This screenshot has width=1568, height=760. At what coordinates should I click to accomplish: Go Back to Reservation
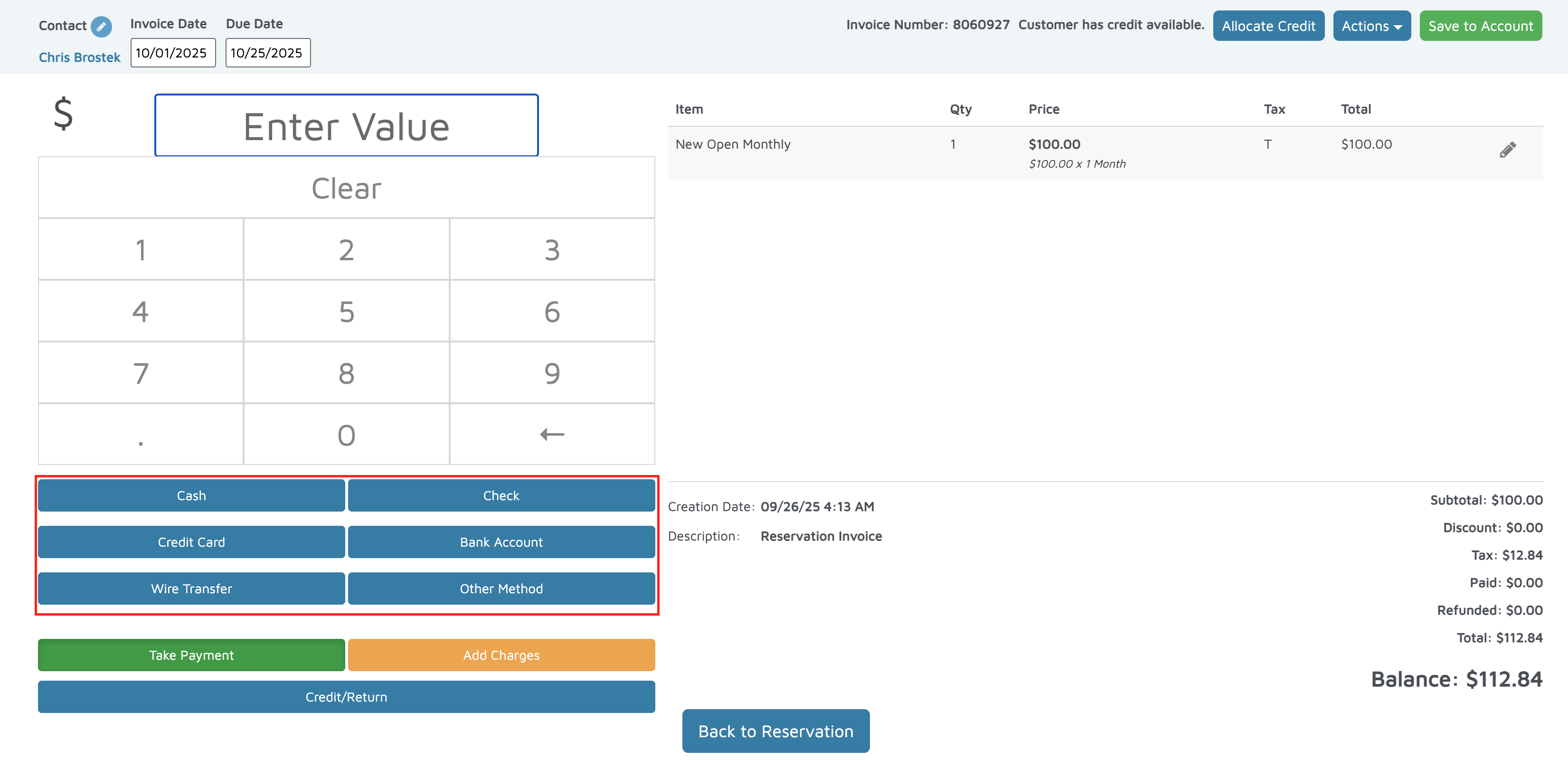click(775, 731)
